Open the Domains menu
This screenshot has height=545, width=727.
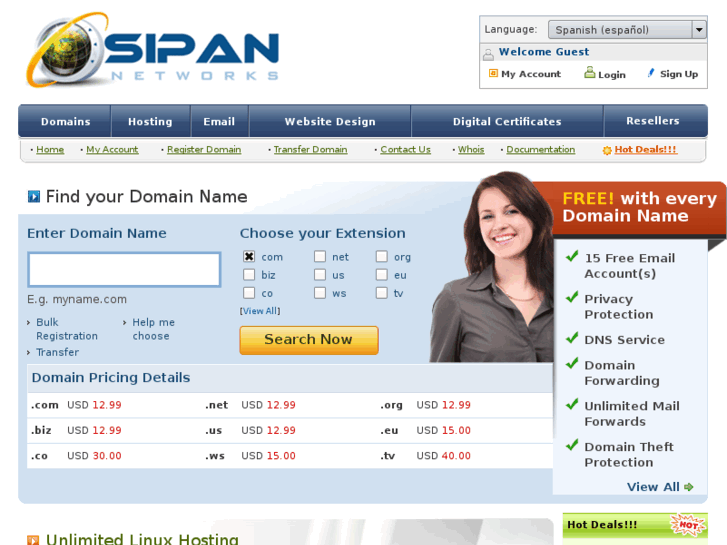pyautogui.click(x=65, y=122)
